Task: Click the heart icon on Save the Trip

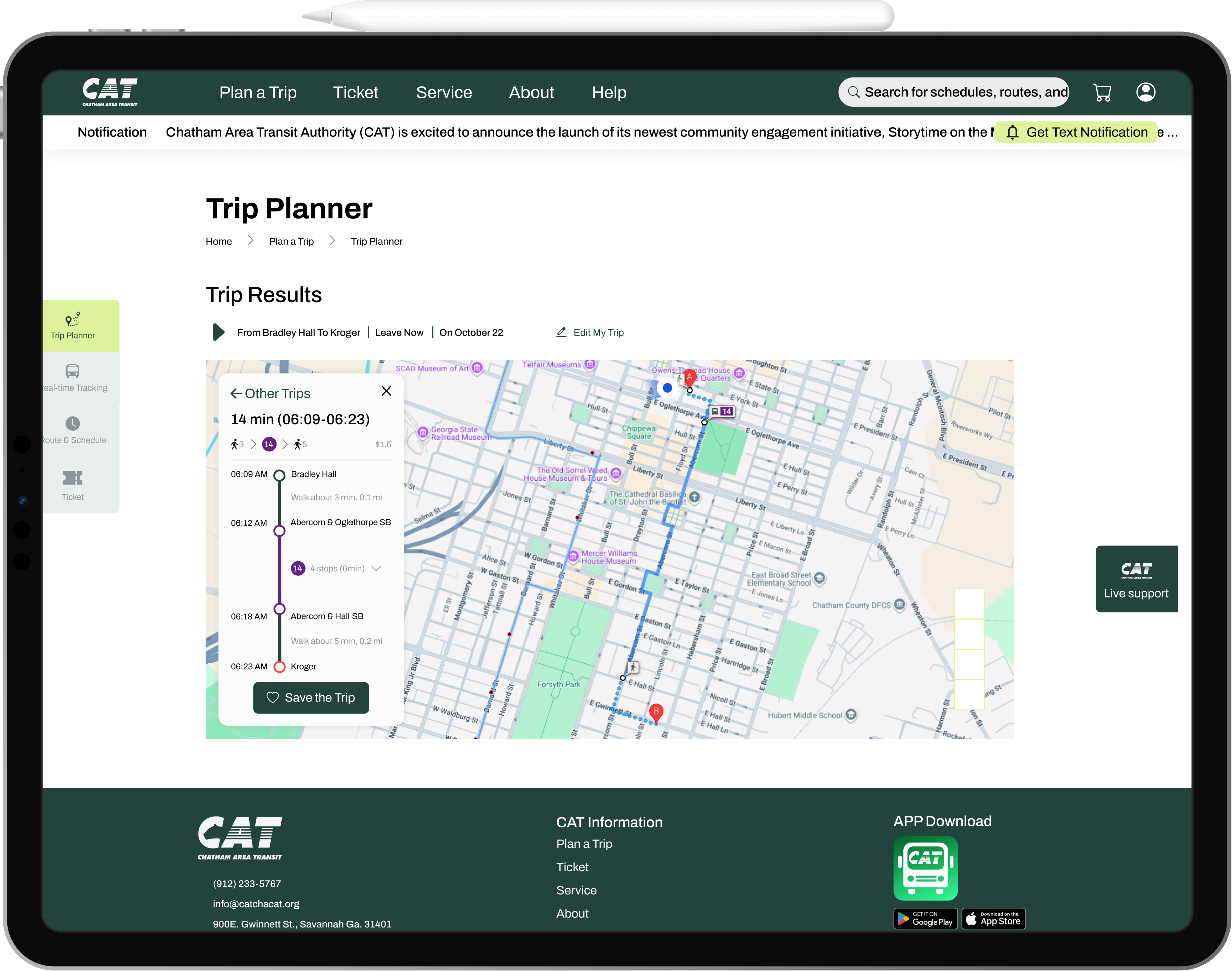Action: (273, 698)
